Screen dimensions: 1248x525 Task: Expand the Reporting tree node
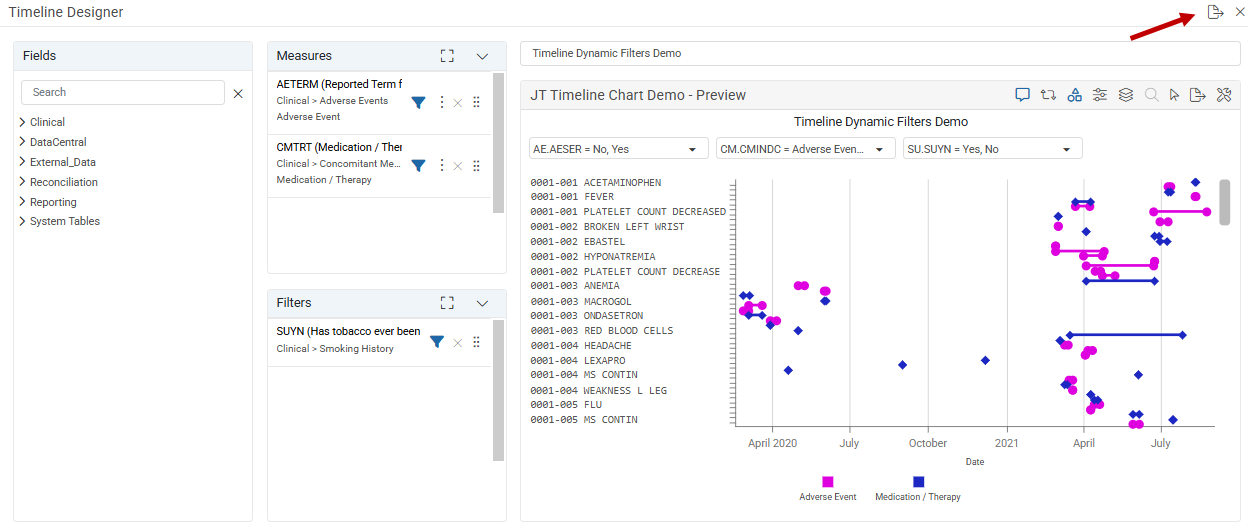(x=23, y=202)
